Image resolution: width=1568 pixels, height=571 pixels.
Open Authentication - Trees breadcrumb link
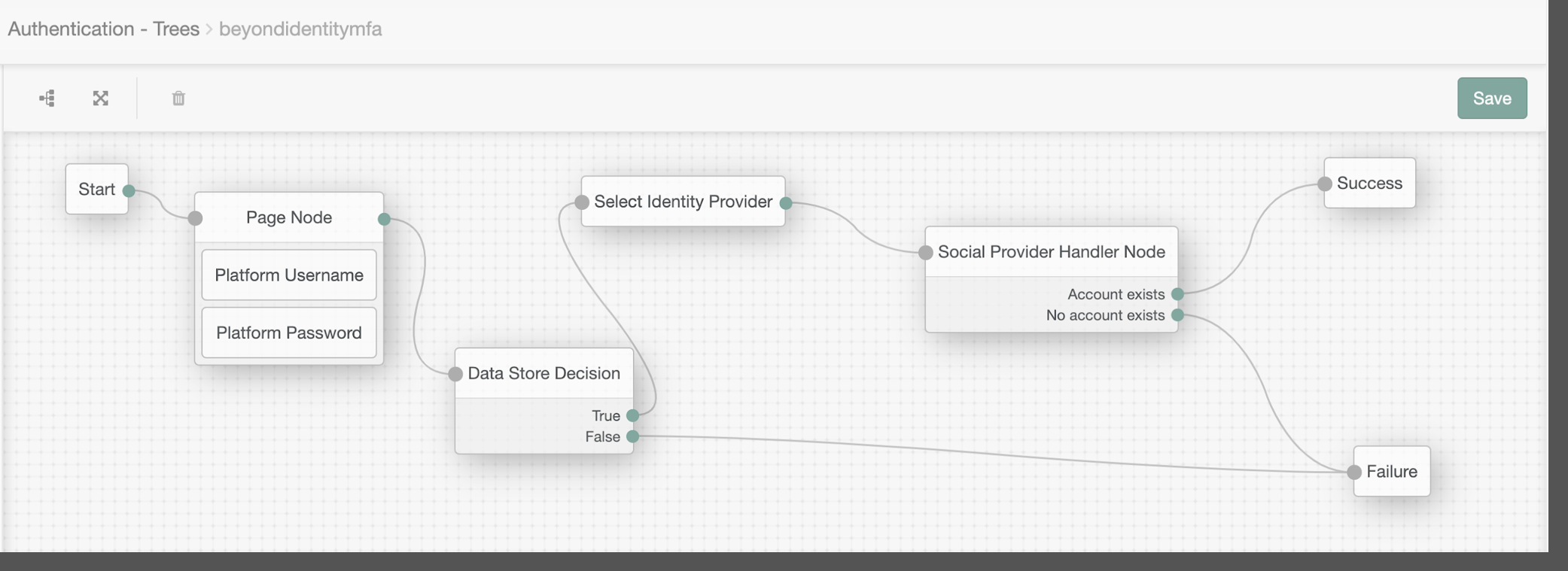coord(103,29)
